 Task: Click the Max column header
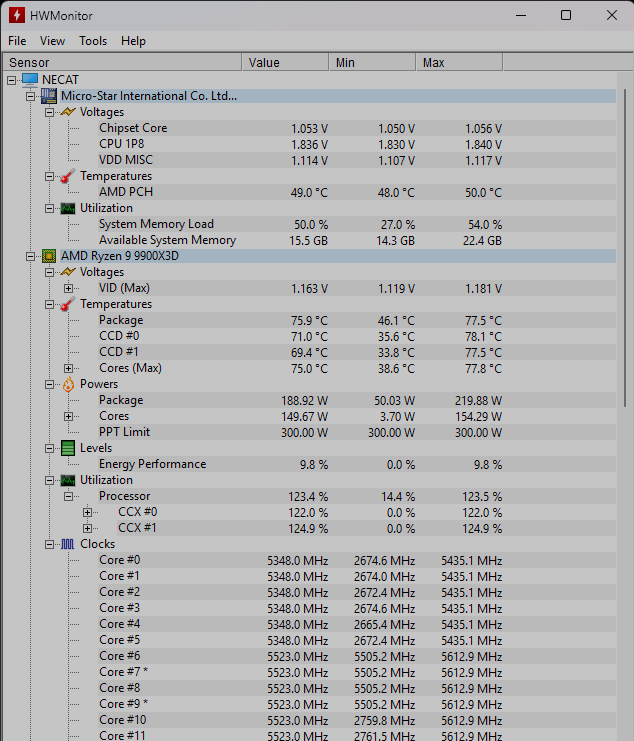pyautogui.click(x=459, y=62)
